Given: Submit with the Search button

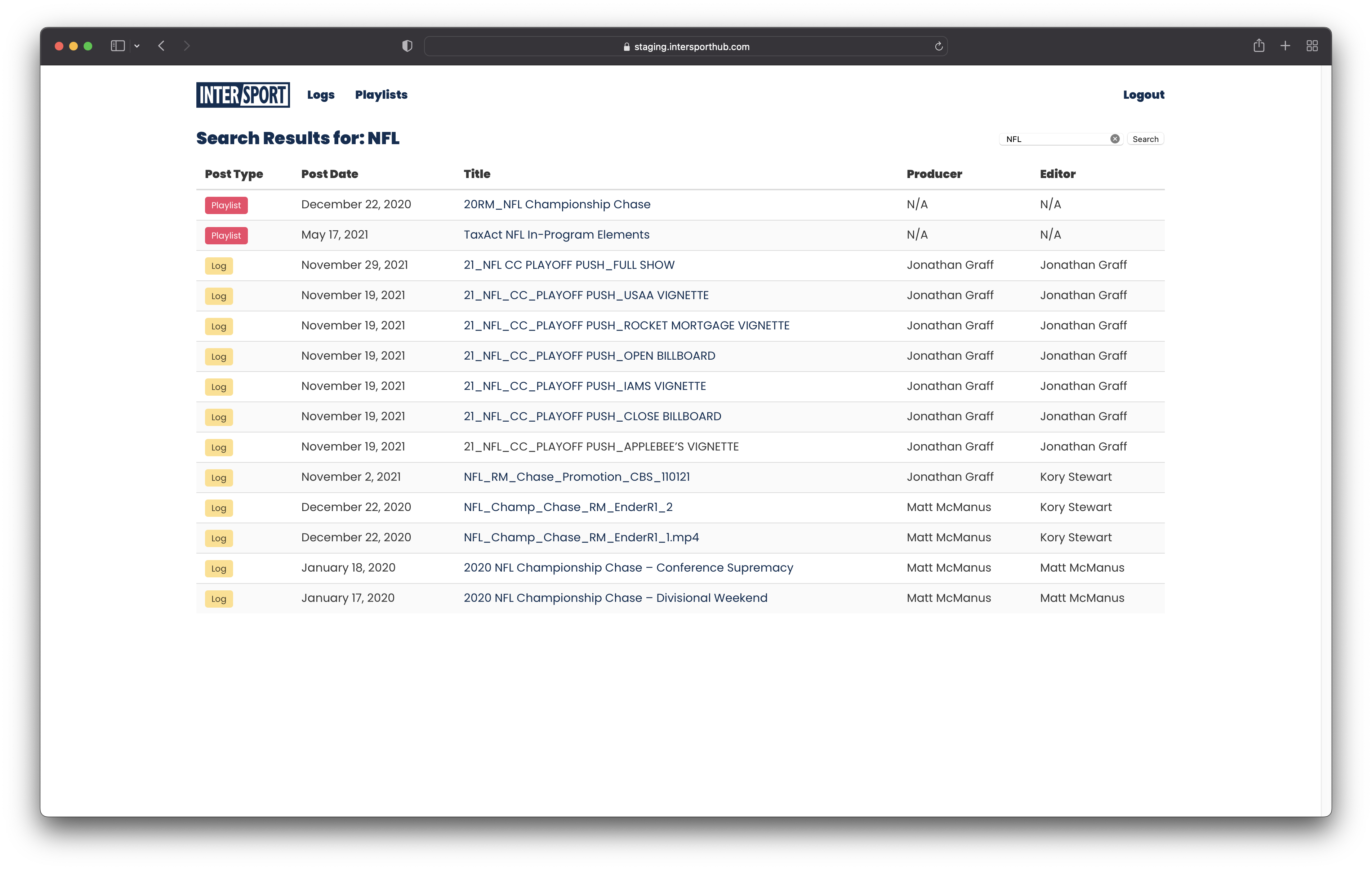Looking at the screenshot, I should point(1145,139).
